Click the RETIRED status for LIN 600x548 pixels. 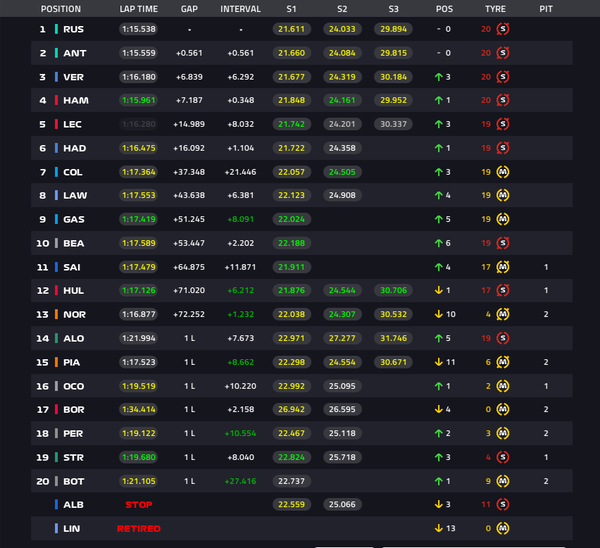pyautogui.click(x=139, y=528)
